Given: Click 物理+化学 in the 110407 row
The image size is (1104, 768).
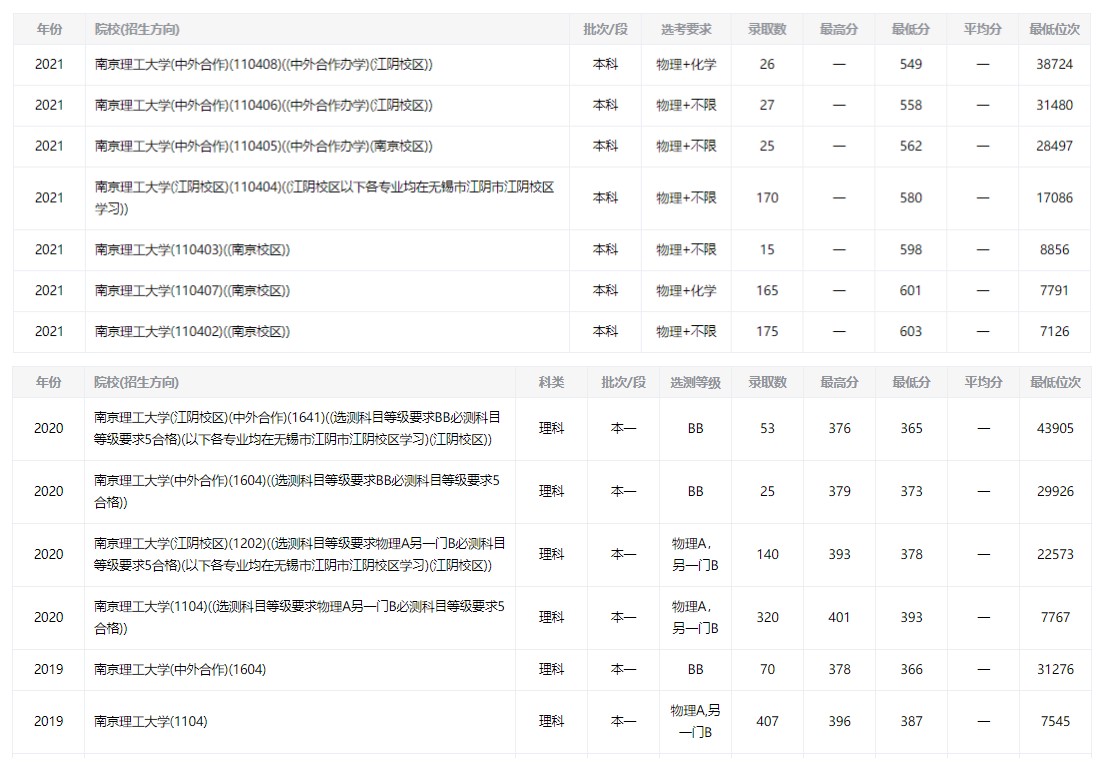Looking at the screenshot, I should (686, 291).
